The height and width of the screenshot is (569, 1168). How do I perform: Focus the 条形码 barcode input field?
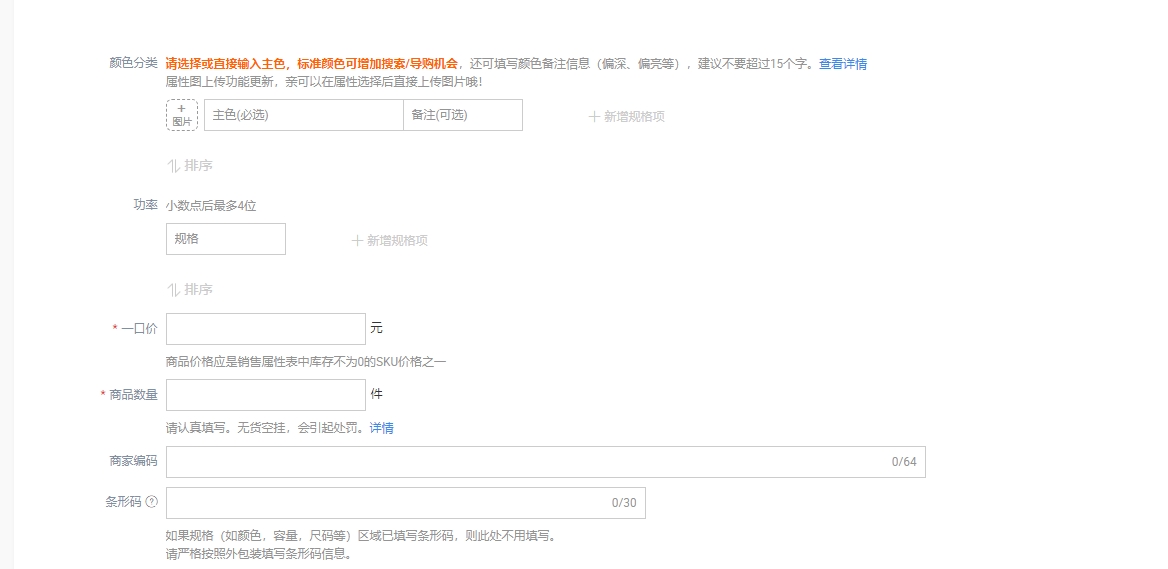[x=385, y=503]
